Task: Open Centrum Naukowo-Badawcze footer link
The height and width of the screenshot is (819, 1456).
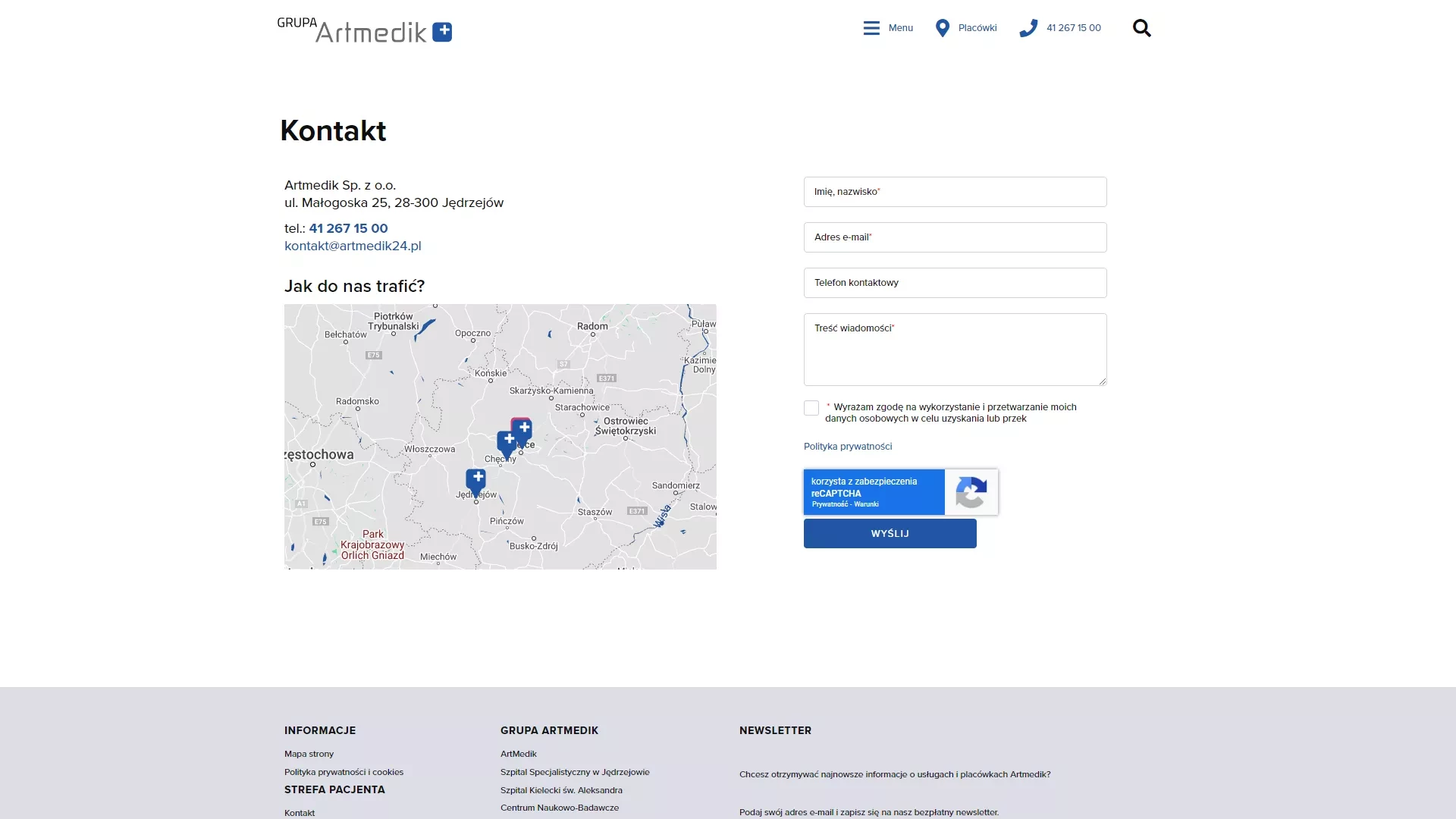Action: coord(560,808)
